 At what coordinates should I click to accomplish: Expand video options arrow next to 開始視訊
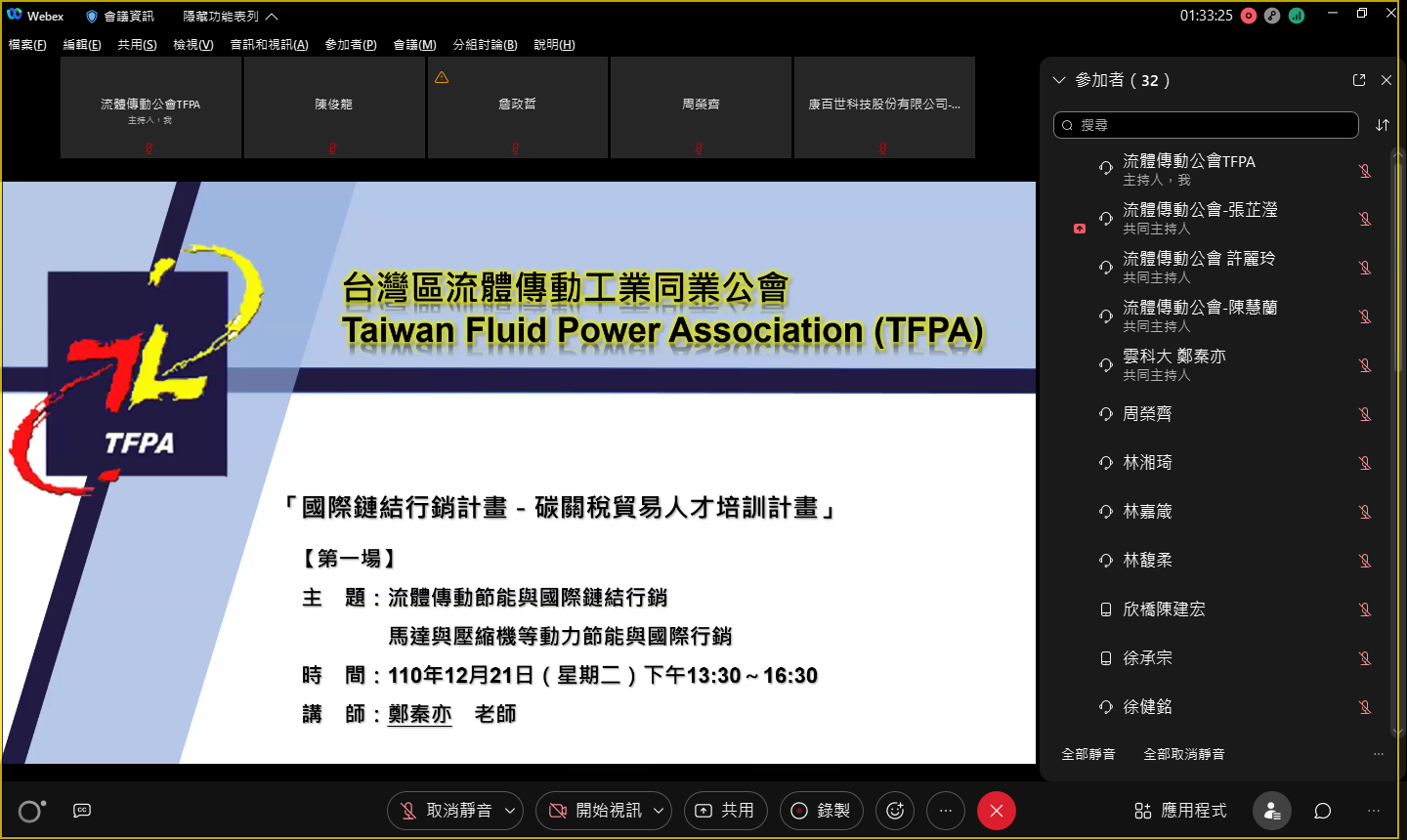(659, 811)
